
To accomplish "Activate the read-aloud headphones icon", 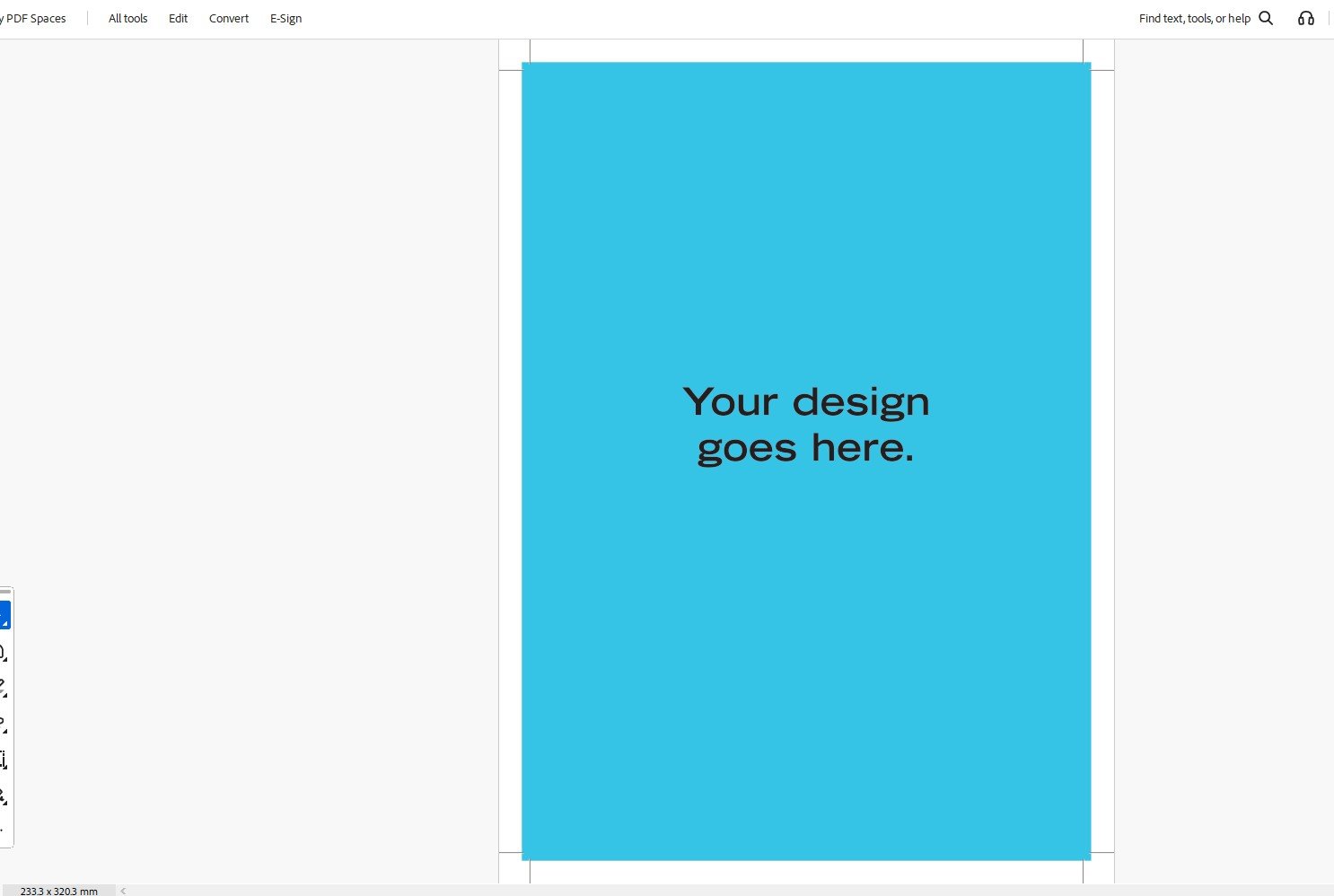I will point(1305,18).
